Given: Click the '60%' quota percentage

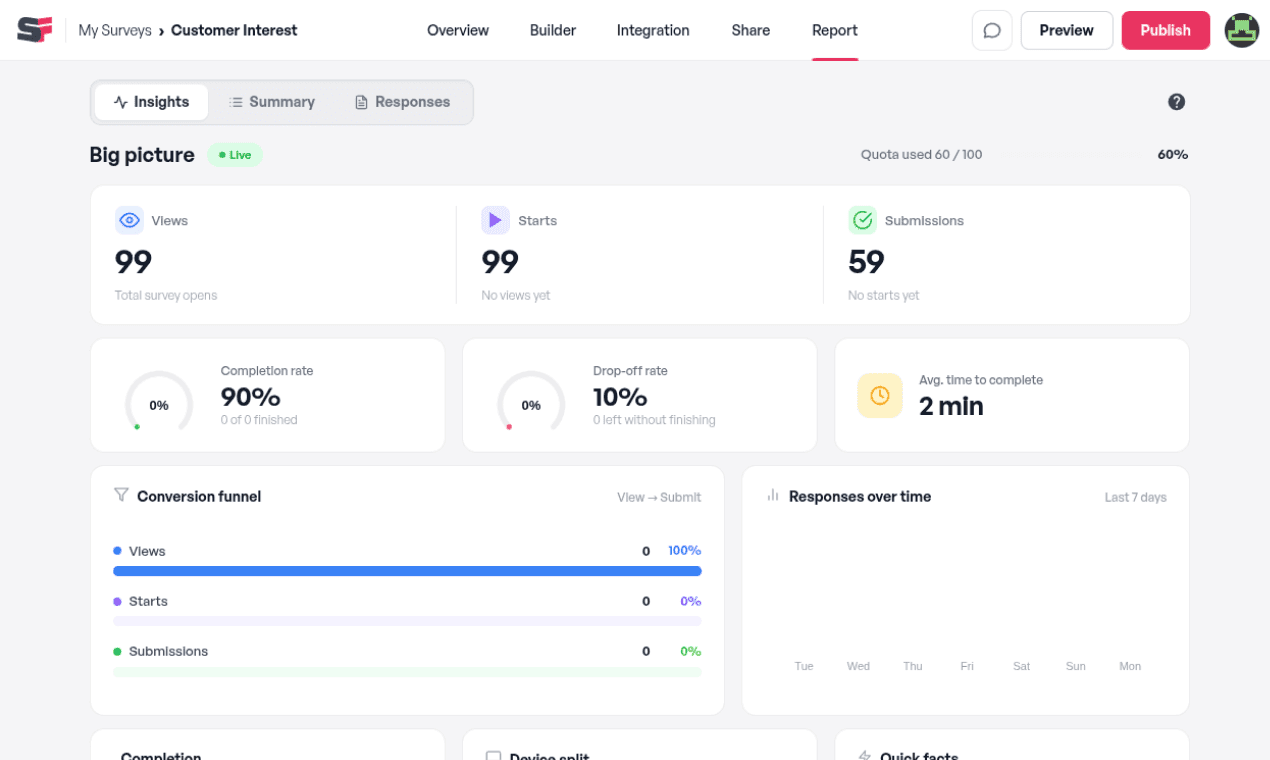Looking at the screenshot, I should [1173, 155].
